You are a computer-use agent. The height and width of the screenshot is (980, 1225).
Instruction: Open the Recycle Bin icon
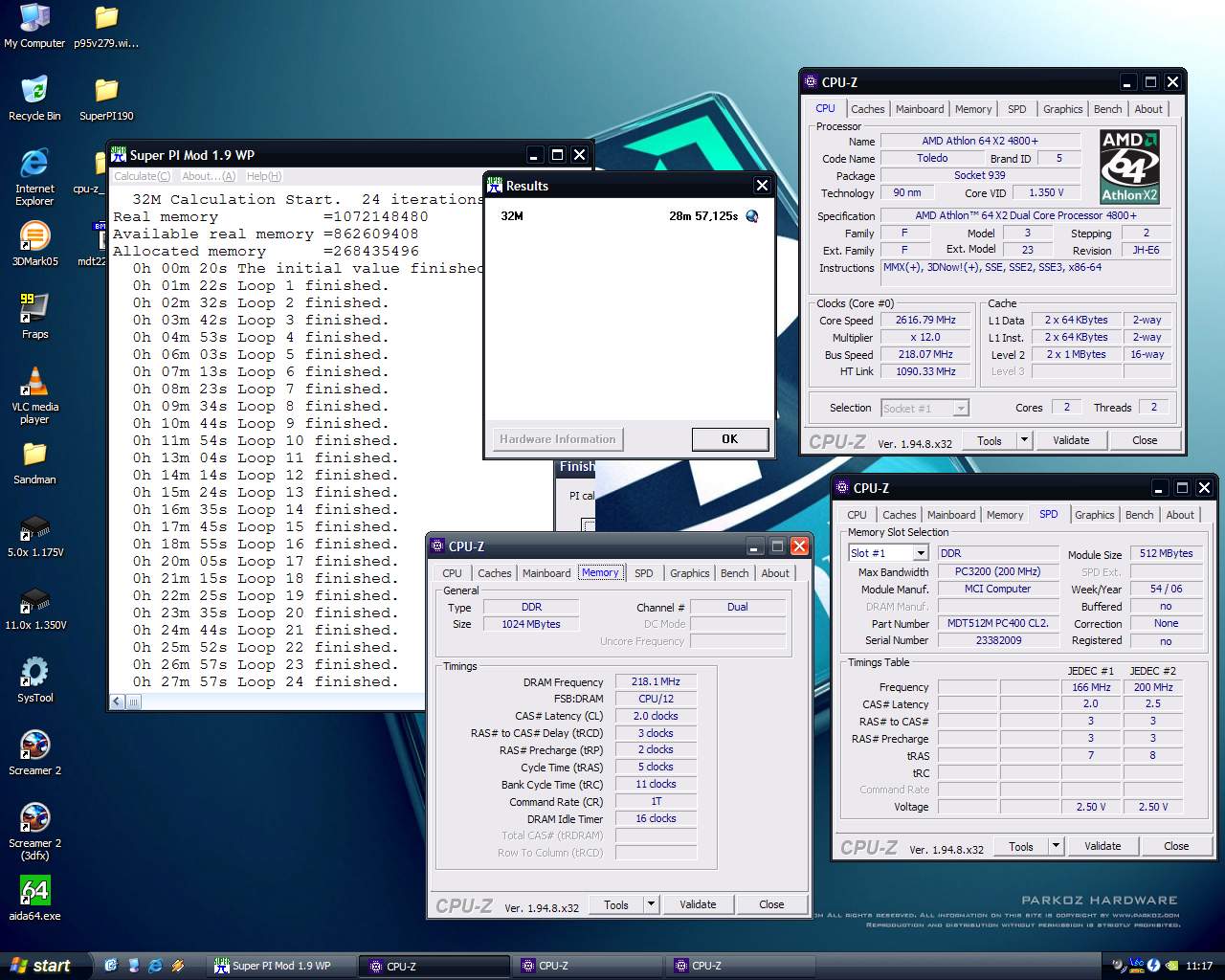[34, 99]
